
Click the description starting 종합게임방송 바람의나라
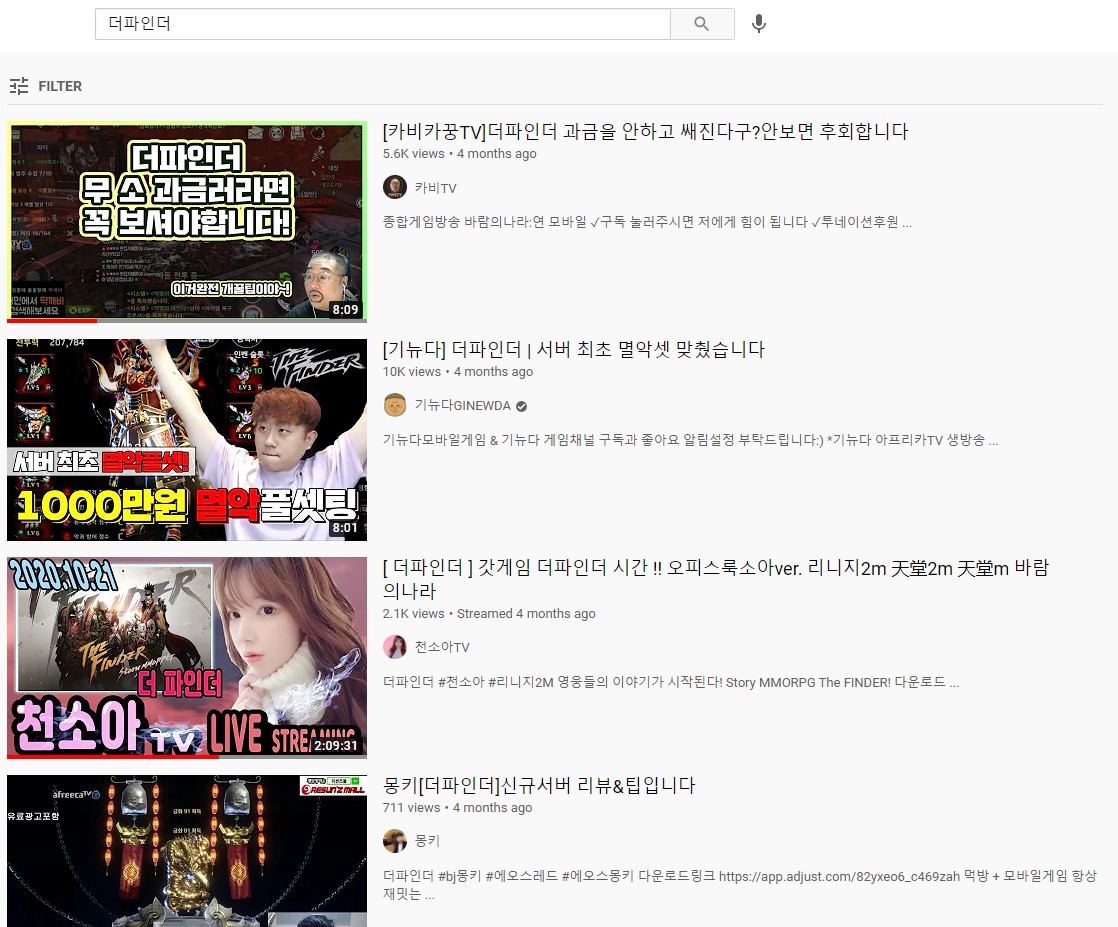[x=647, y=222]
